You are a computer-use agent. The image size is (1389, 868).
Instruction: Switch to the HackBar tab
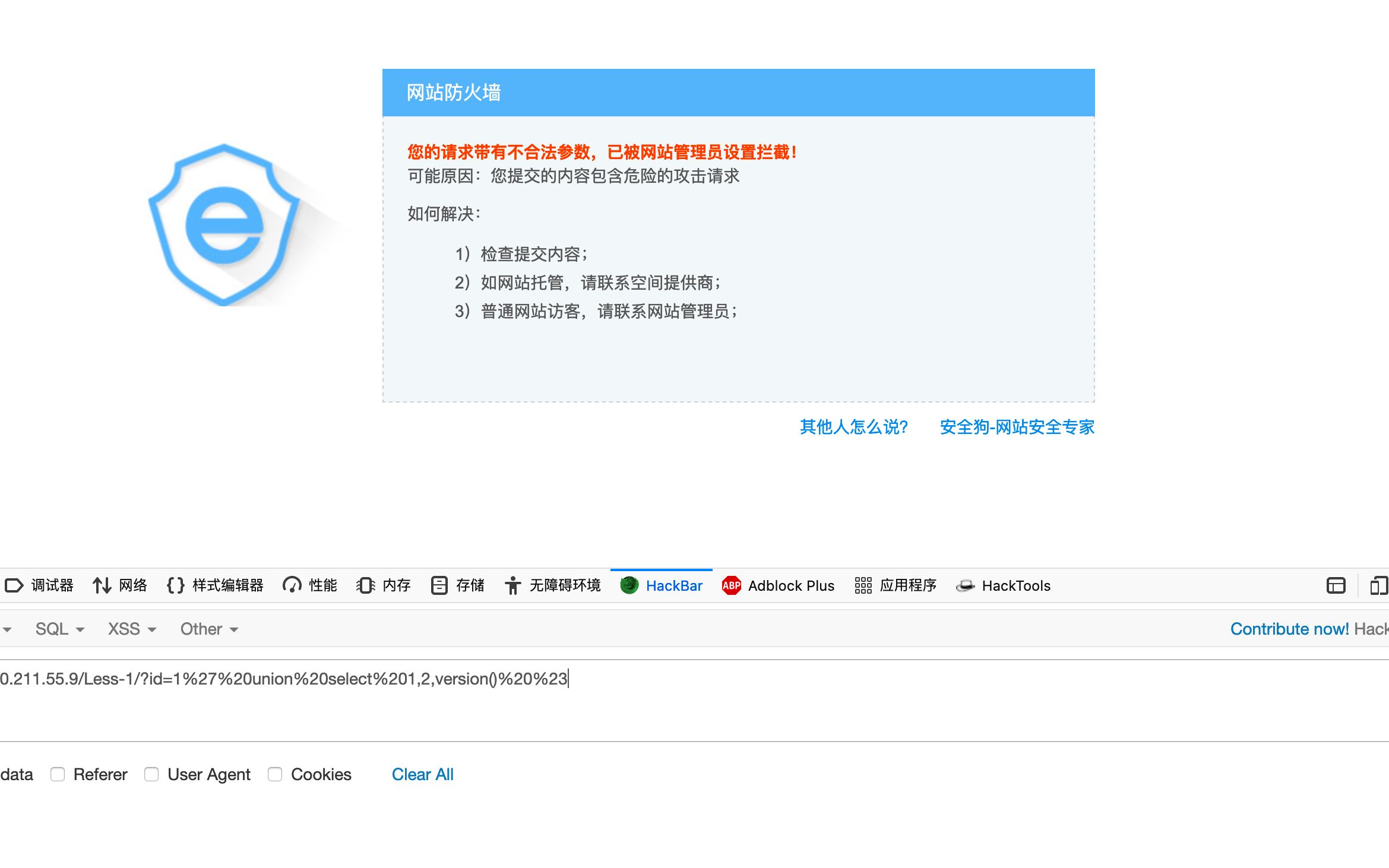point(661,585)
